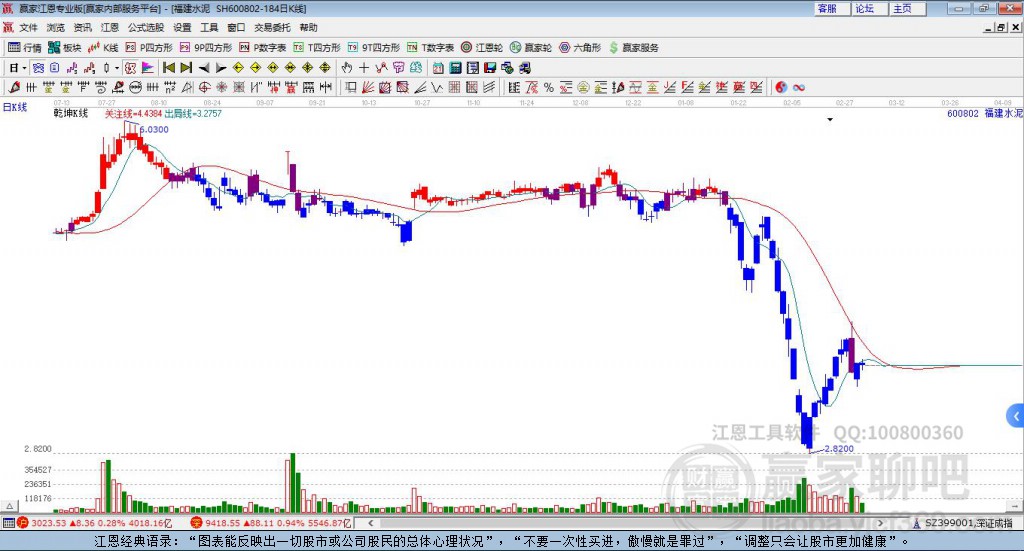Open the T数字表 tool
The image size is (1024, 551).
pos(430,48)
